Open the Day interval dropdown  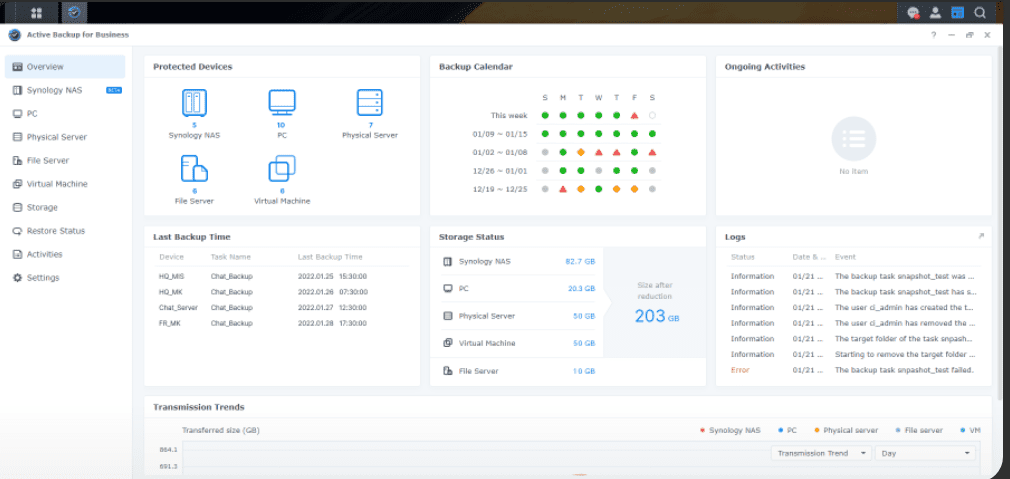(x=925, y=453)
